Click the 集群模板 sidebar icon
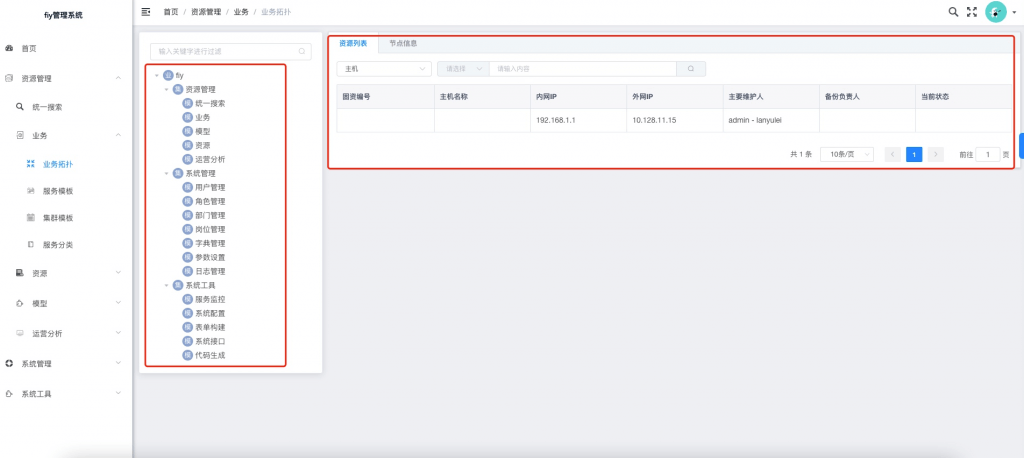1024x458 pixels. click(x=30, y=218)
